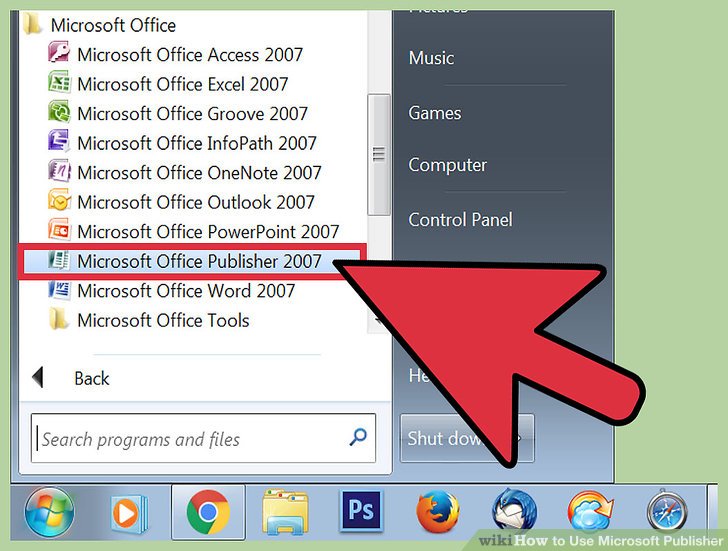Click the Search programs and files box
This screenshot has height=551, width=728.
pos(203,438)
